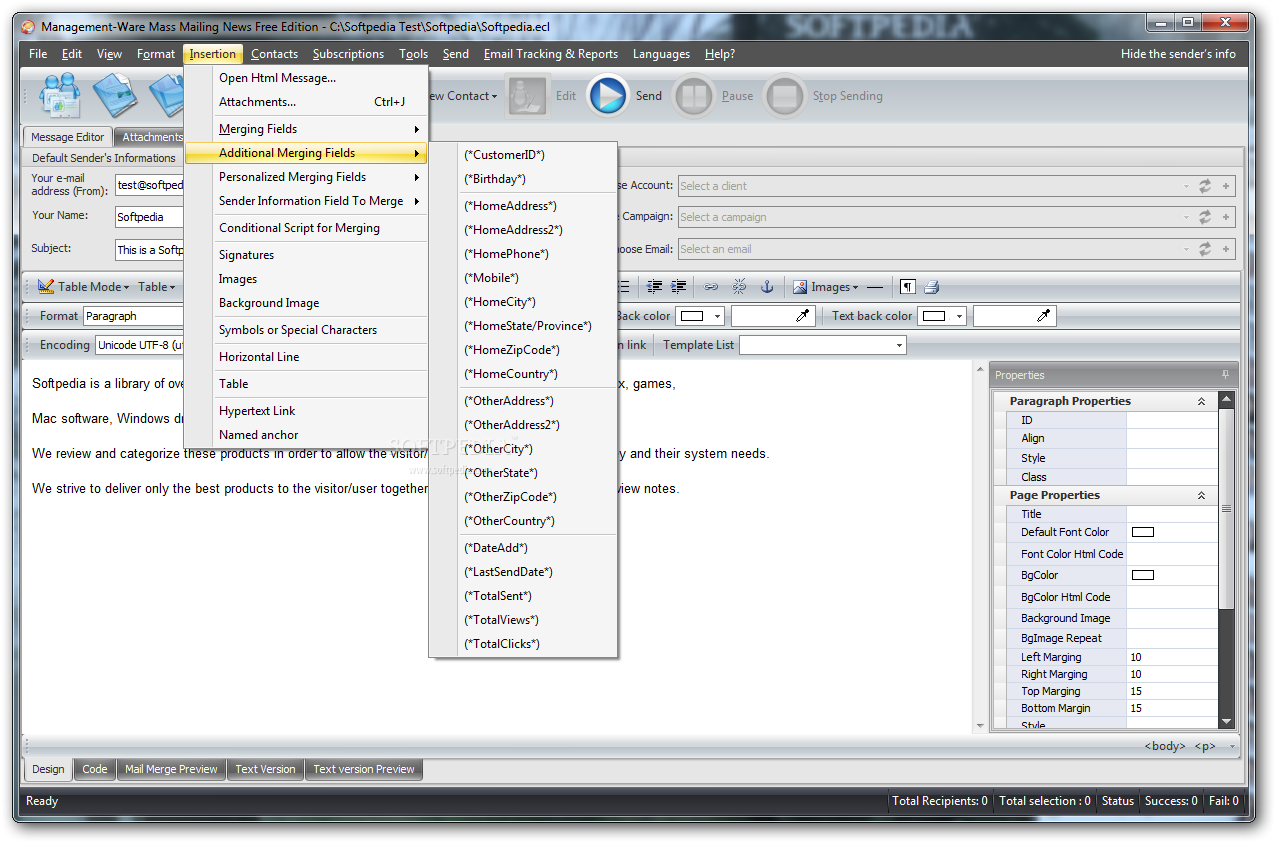Open the Text version Preview tab
The image size is (1276, 843).
pyautogui.click(x=364, y=769)
